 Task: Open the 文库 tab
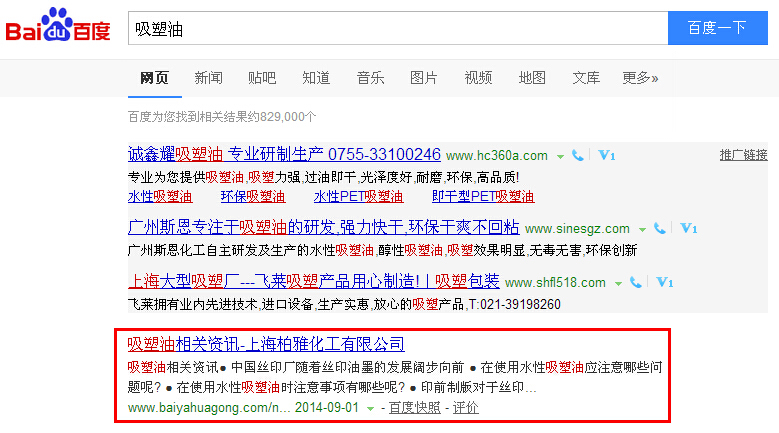(586, 78)
